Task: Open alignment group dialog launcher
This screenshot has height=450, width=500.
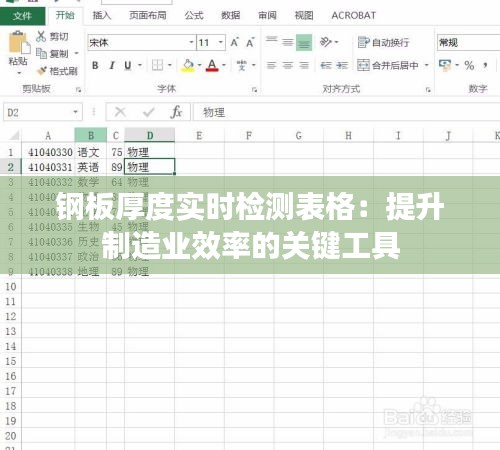Action: [x=428, y=90]
